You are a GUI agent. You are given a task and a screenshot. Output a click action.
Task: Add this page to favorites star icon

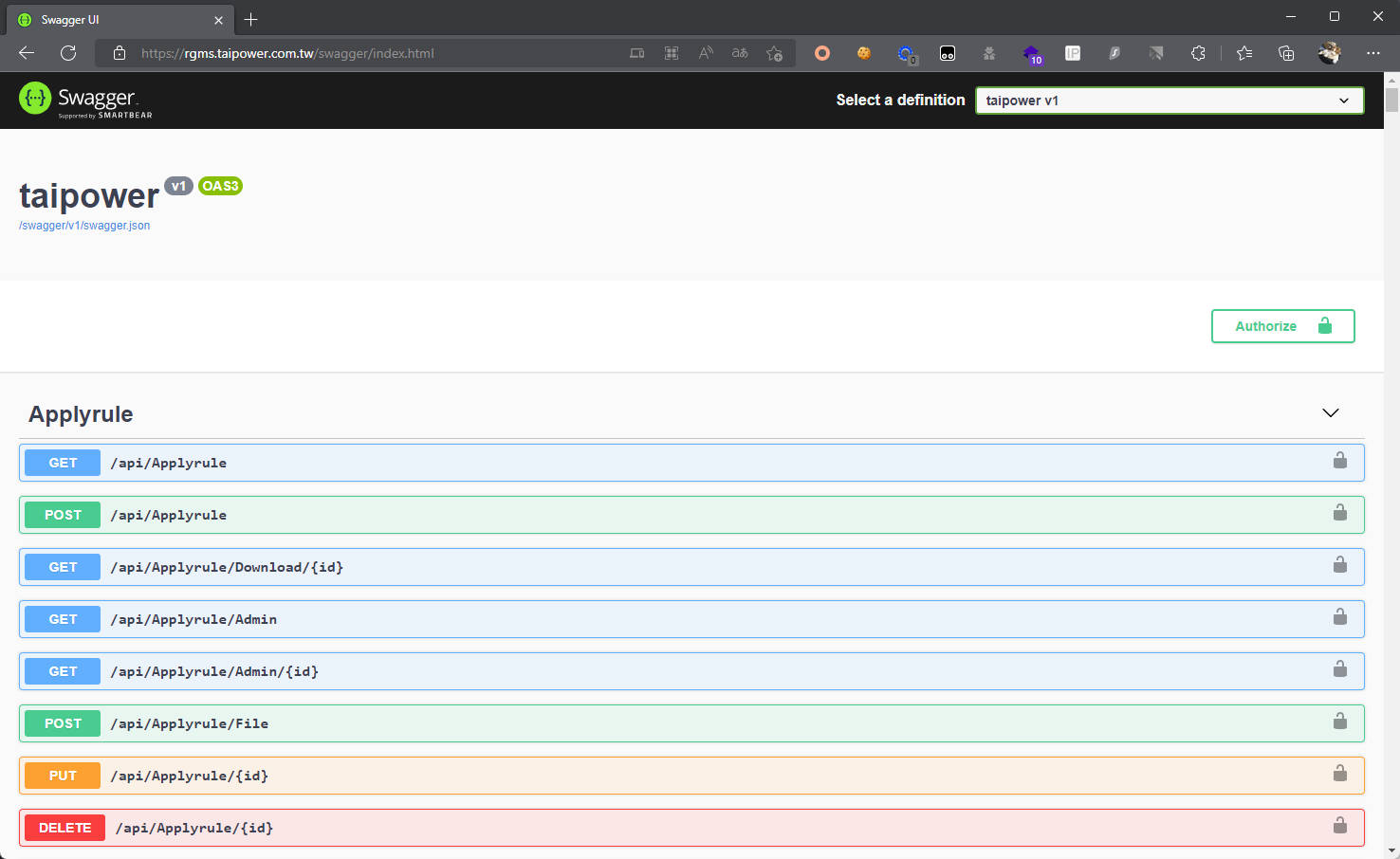[774, 53]
